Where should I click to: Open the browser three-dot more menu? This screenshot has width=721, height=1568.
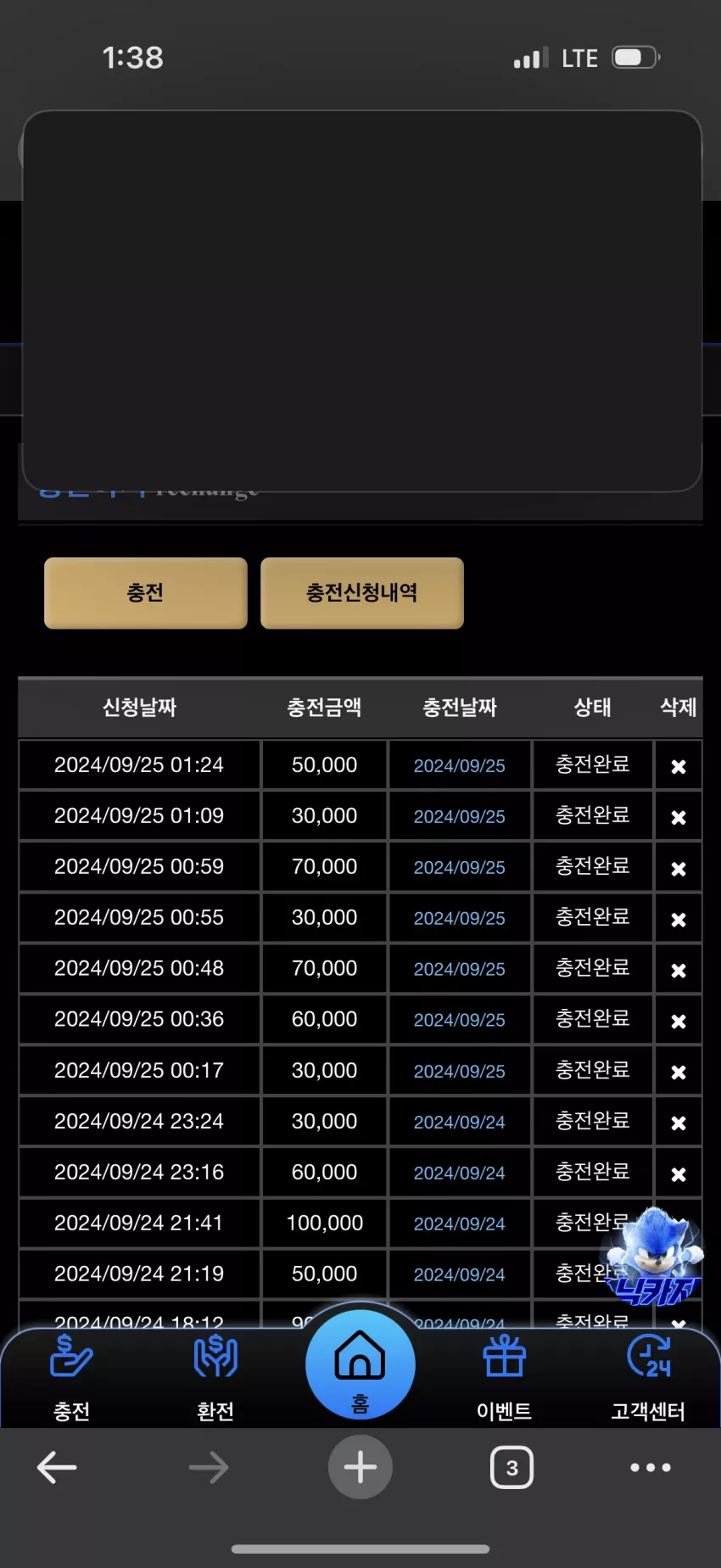[x=651, y=1467]
